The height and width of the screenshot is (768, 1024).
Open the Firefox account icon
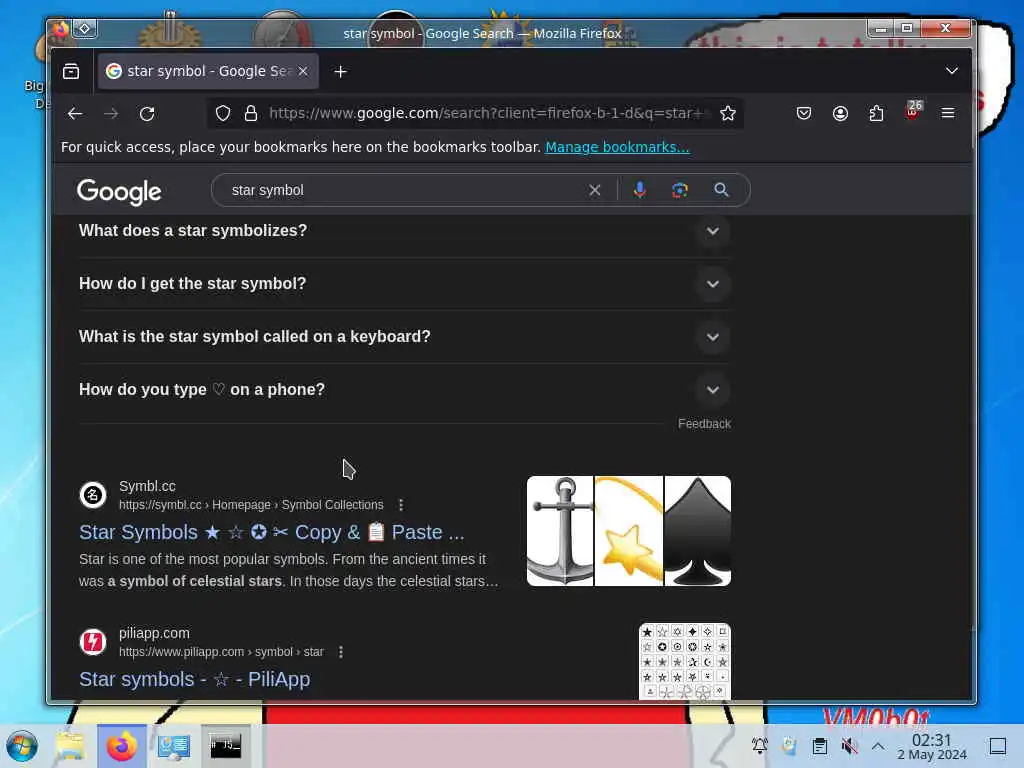coord(840,114)
